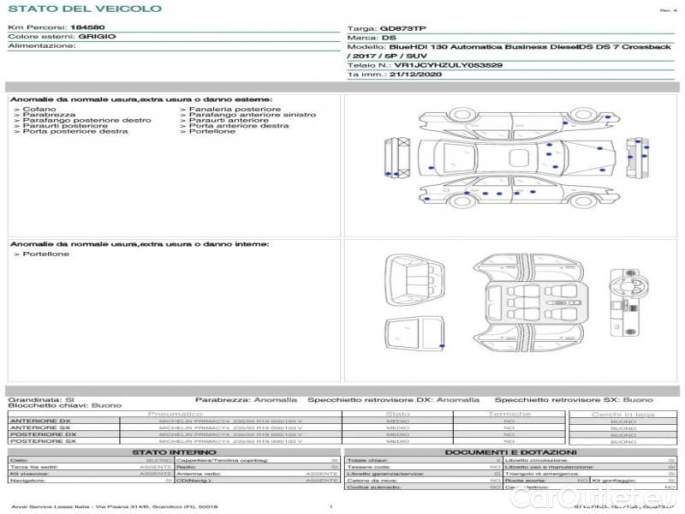Select the chassis number VR1JCYHZULY053529
Screen dimensions: 685x514
coord(448,65)
